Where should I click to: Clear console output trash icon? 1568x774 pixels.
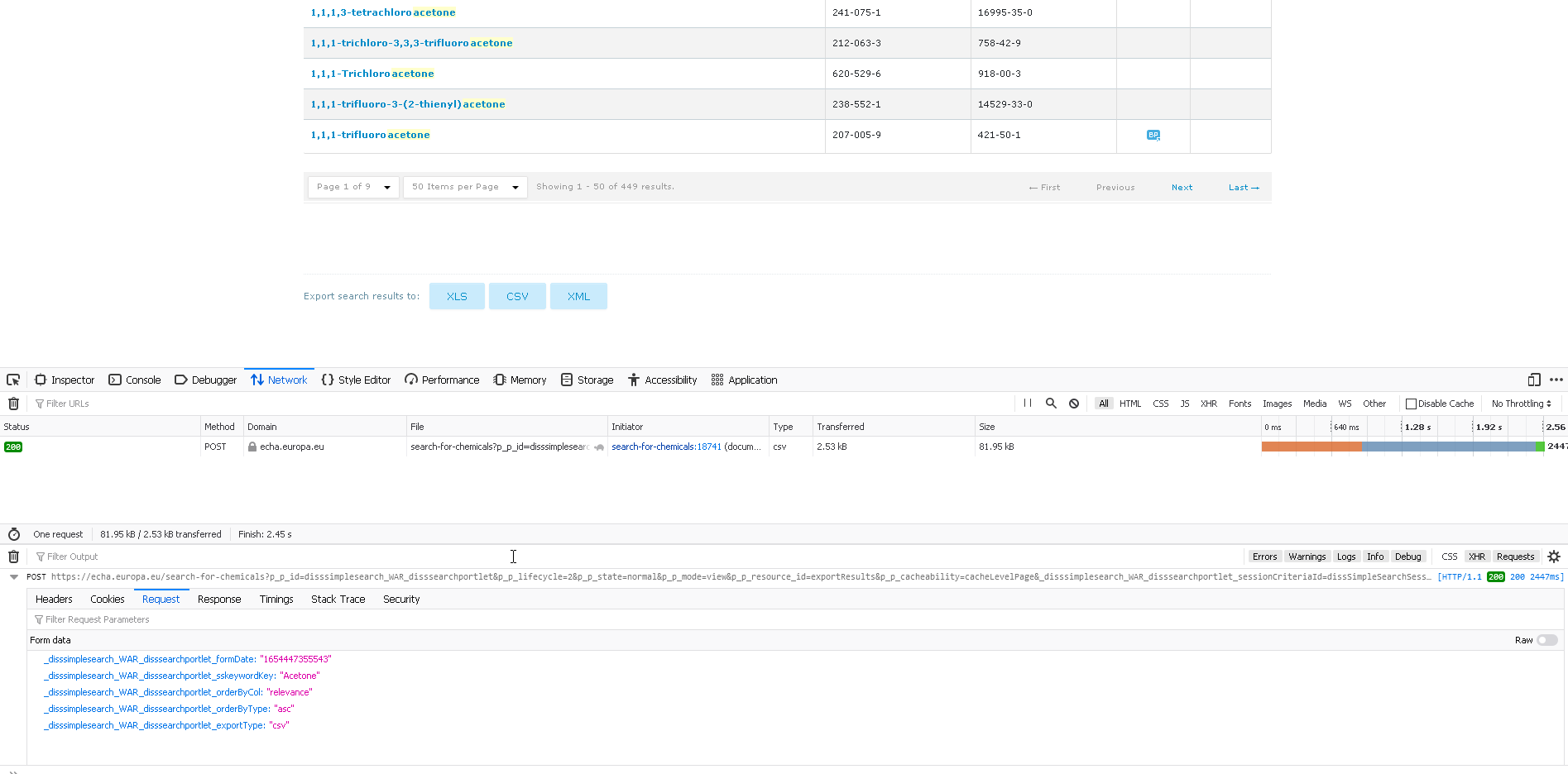pos(13,557)
